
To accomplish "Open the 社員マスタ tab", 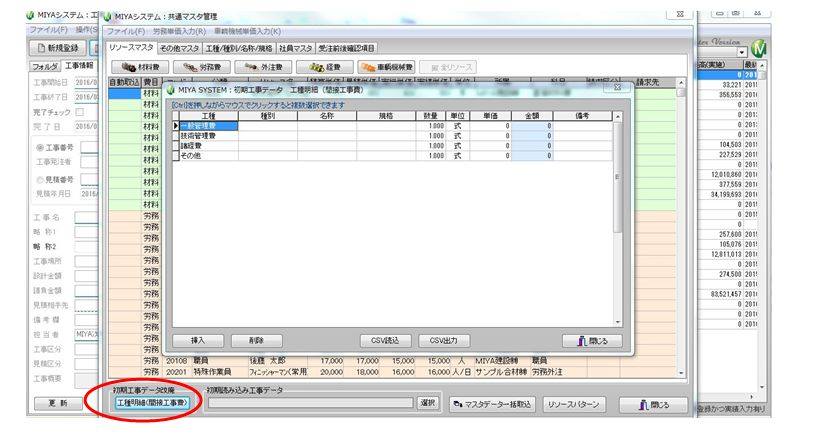I will point(296,48).
